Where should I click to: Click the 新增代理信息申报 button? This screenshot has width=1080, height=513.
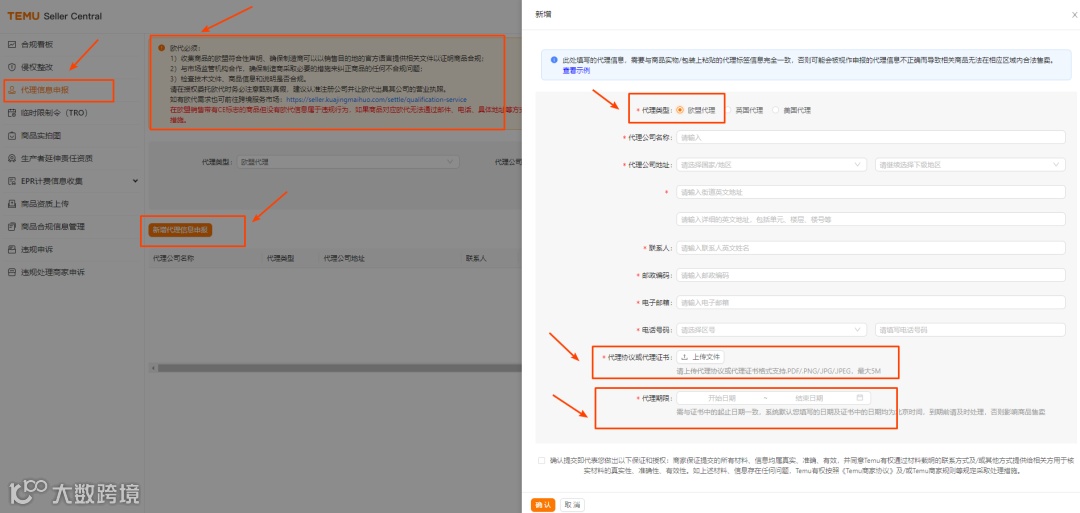coord(180,230)
